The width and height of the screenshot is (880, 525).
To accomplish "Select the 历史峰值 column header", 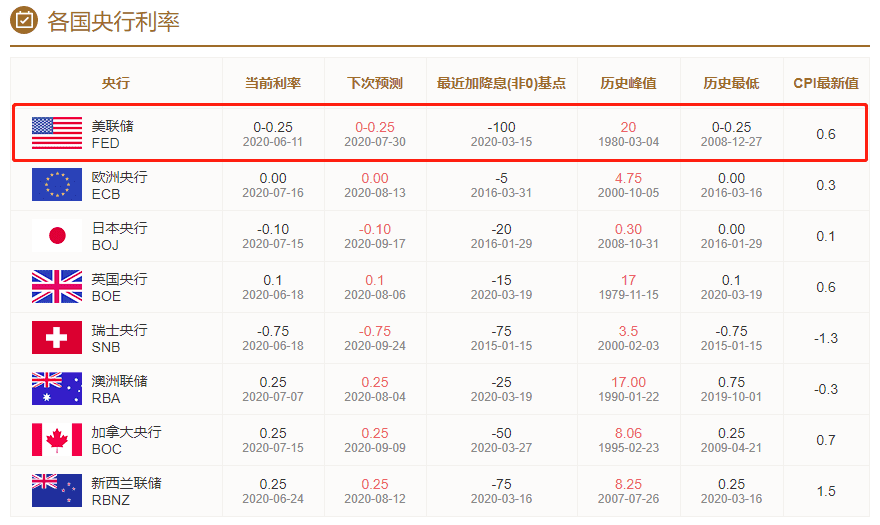I will coord(628,83).
